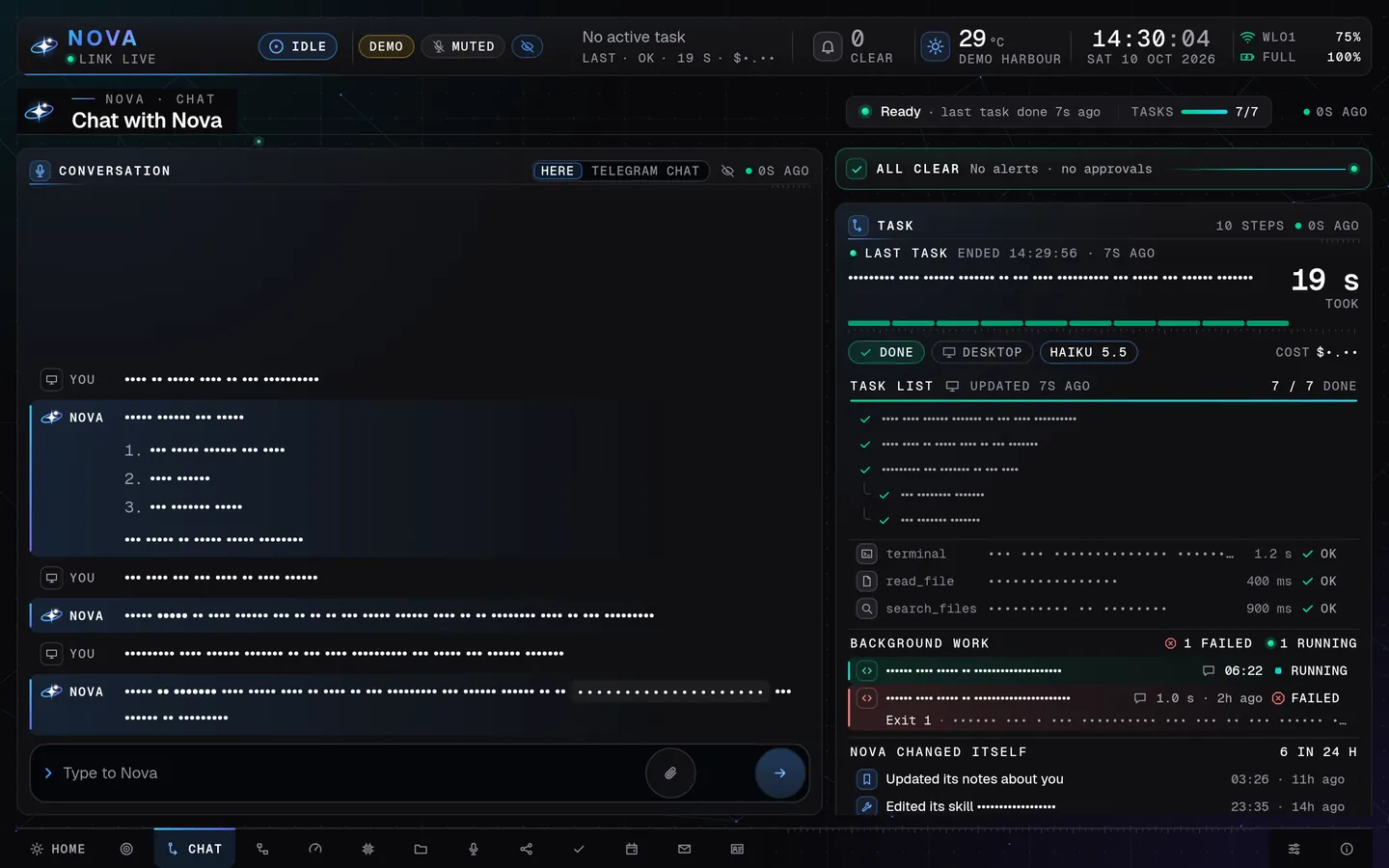Switch conversation to Here

[558, 171]
